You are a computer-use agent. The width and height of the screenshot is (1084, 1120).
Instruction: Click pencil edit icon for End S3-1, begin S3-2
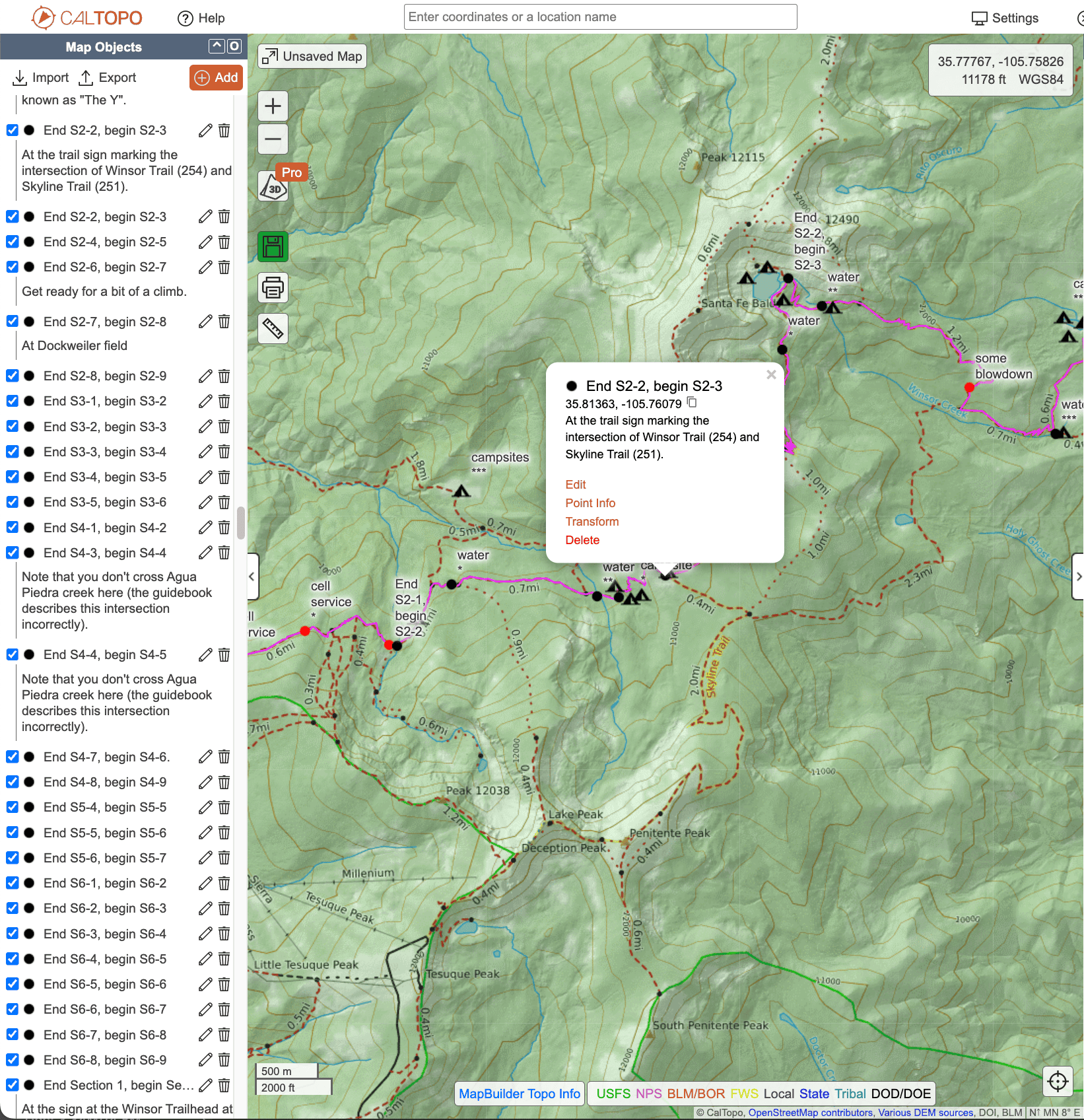(x=205, y=402)
